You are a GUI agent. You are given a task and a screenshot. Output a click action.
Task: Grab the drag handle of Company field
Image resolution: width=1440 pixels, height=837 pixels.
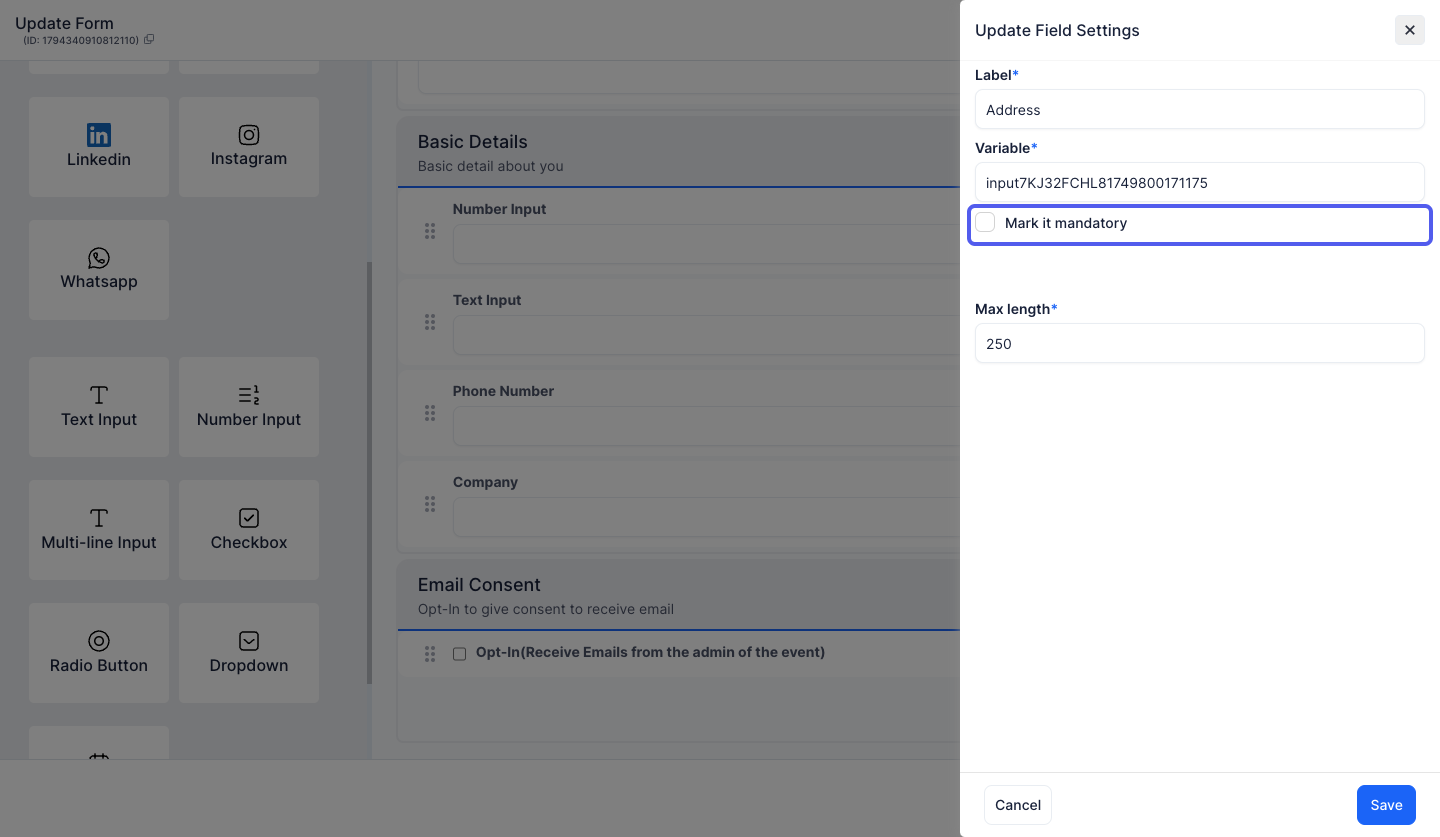pyautogui.click(x=430, y=504)
